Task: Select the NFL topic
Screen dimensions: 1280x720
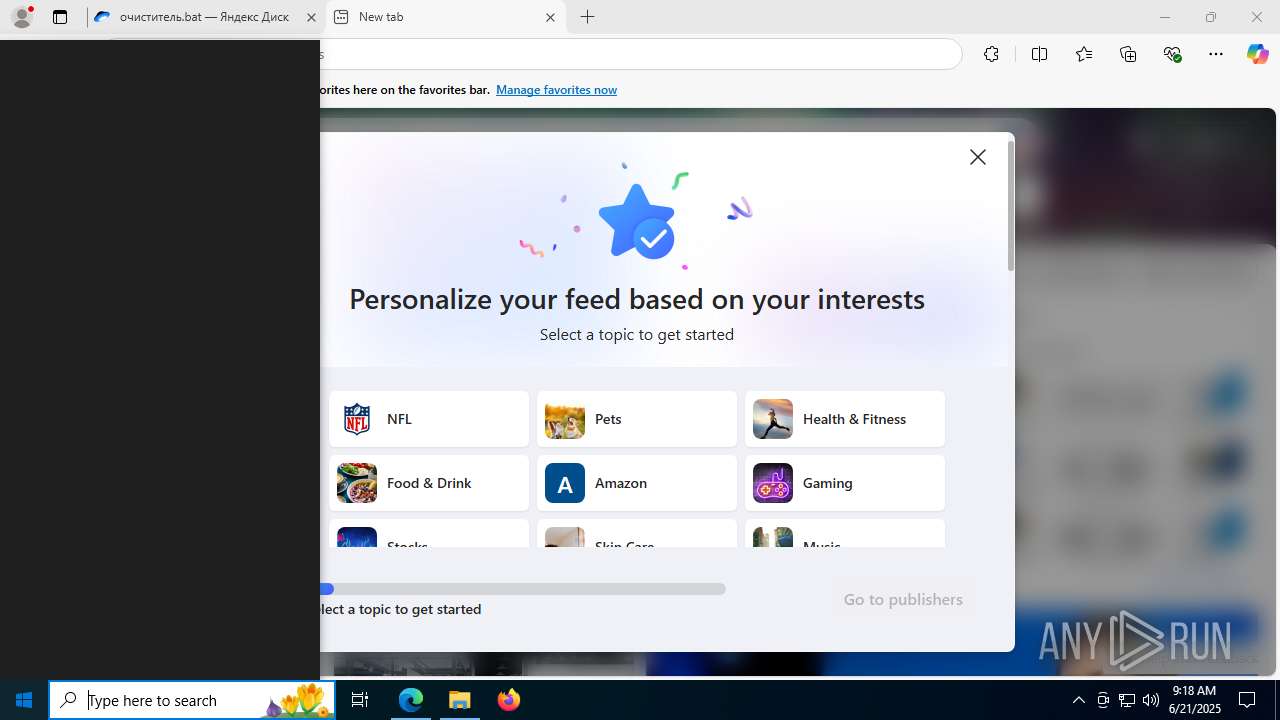Action: [x=429, y=419]
